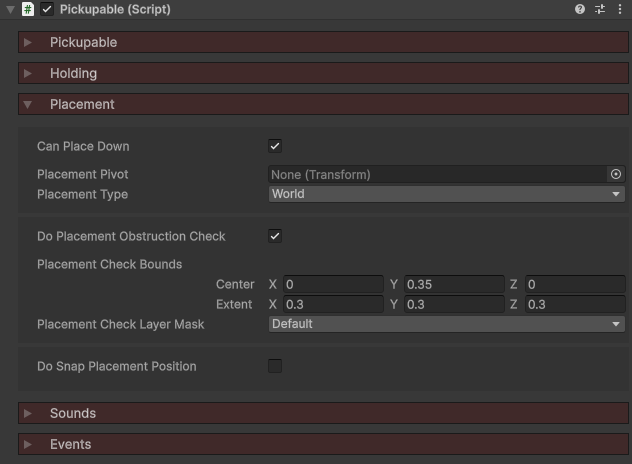Uncheck Can Place Down

(275, 146)
